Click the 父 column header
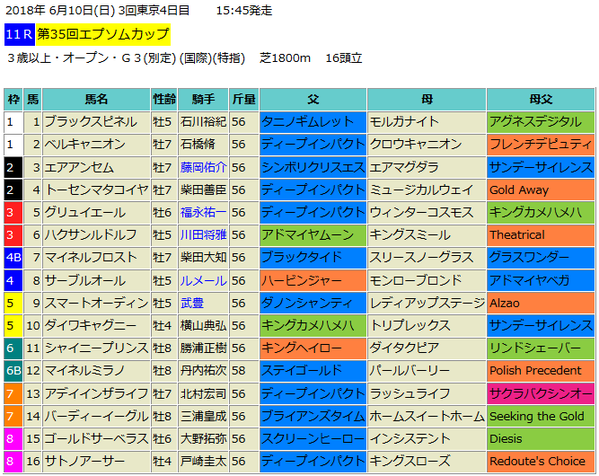 [313, 99]
